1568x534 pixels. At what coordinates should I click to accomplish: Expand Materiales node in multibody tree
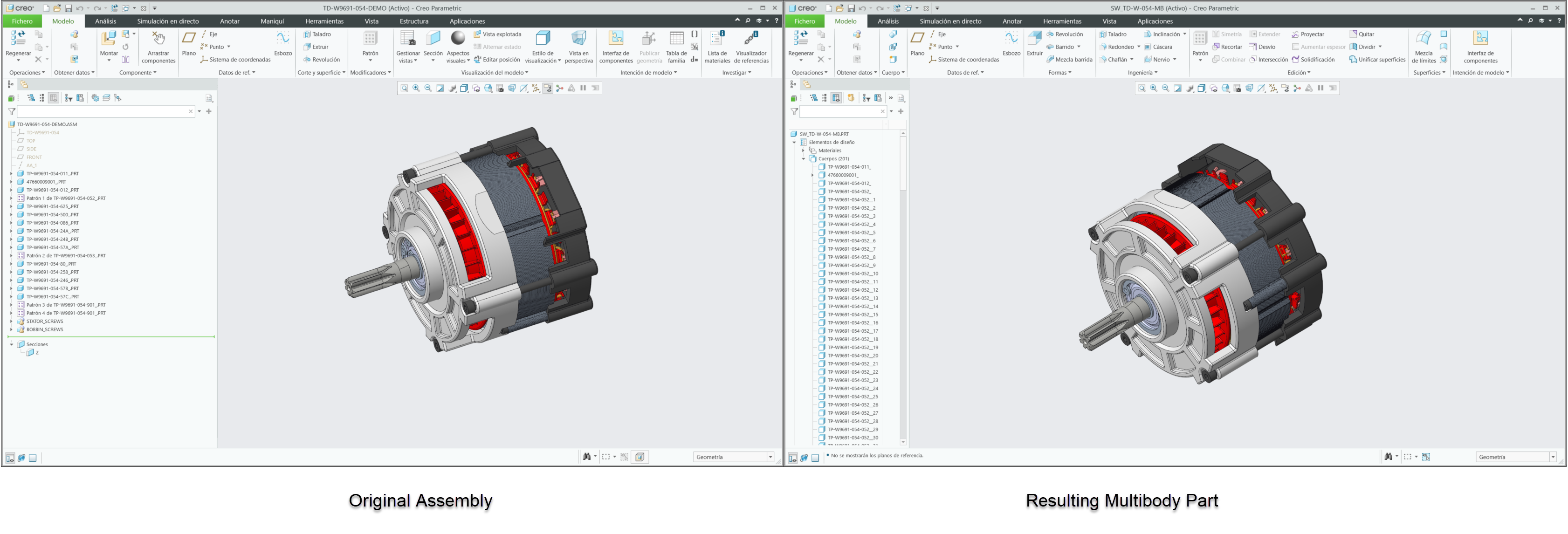pos(804,150)
